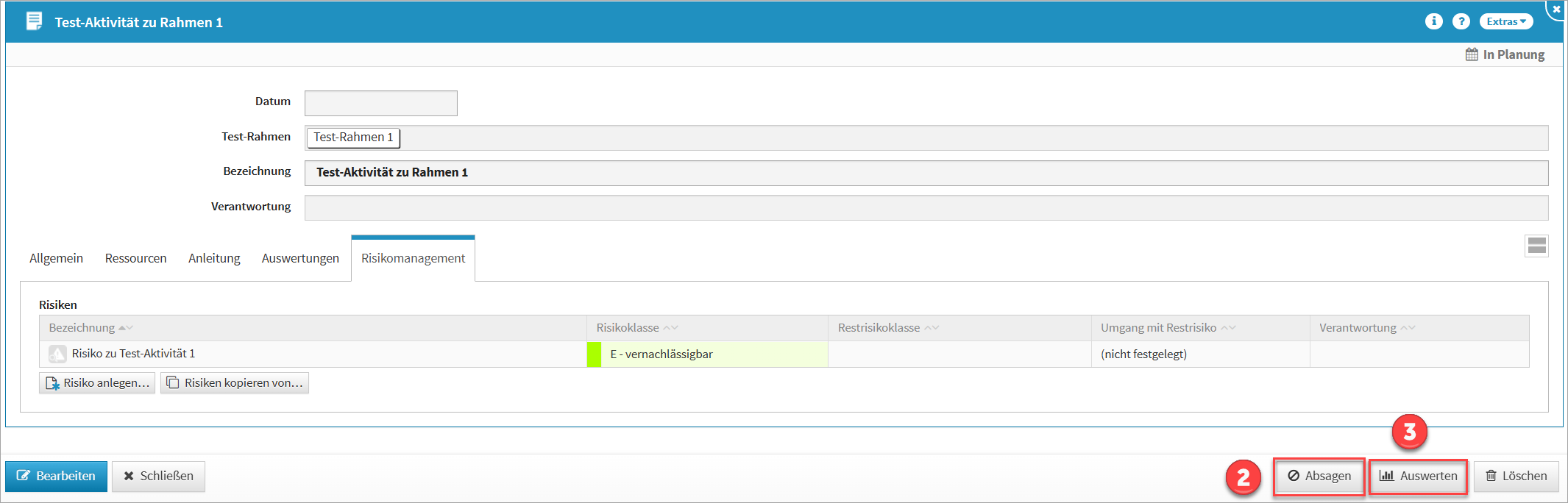The width and height of the screenshot is (1568, 503).
Task: Click into the Datum input field
Action: click(x=380, y=103)
